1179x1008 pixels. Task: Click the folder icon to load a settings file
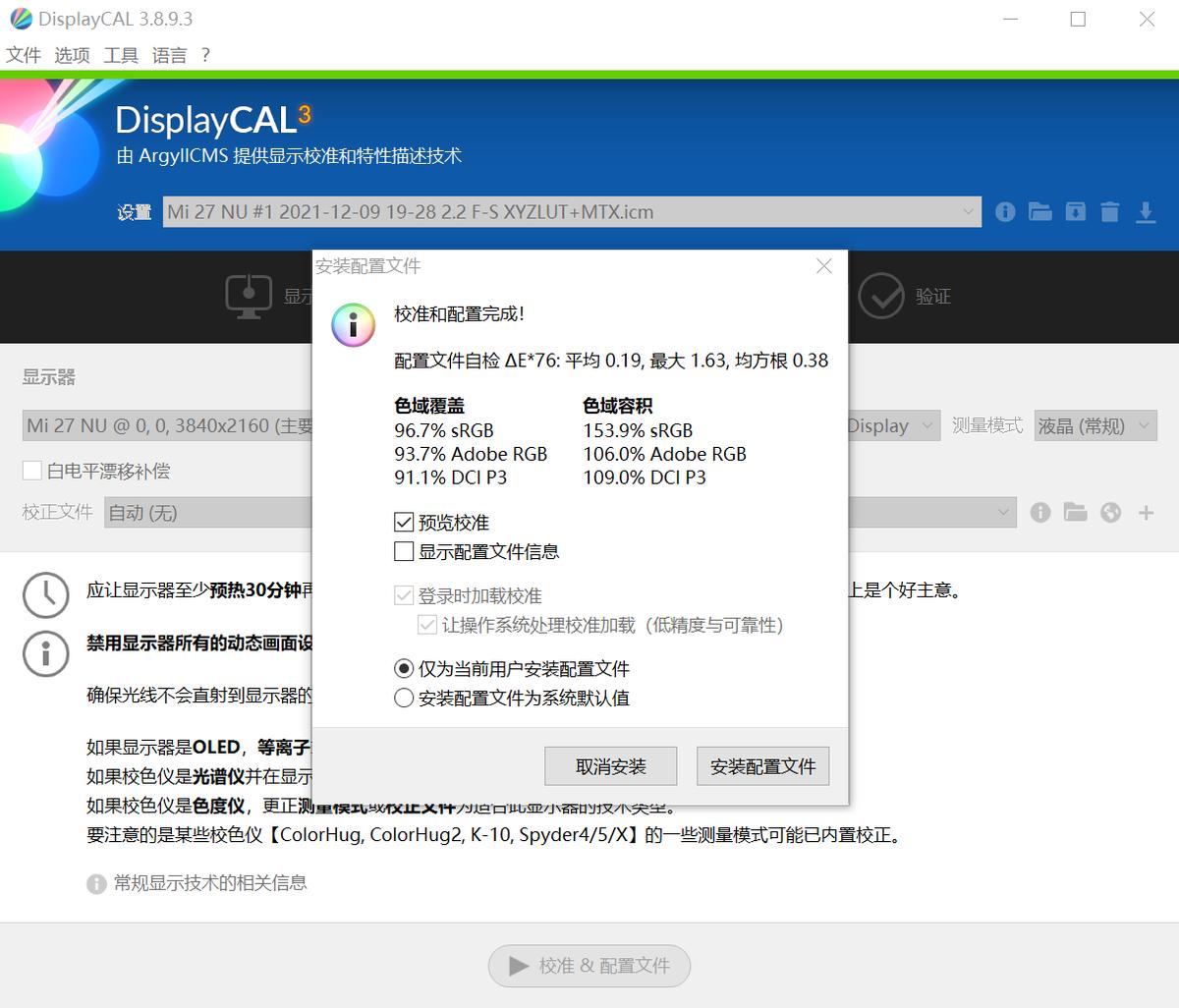coord(1039,211)
